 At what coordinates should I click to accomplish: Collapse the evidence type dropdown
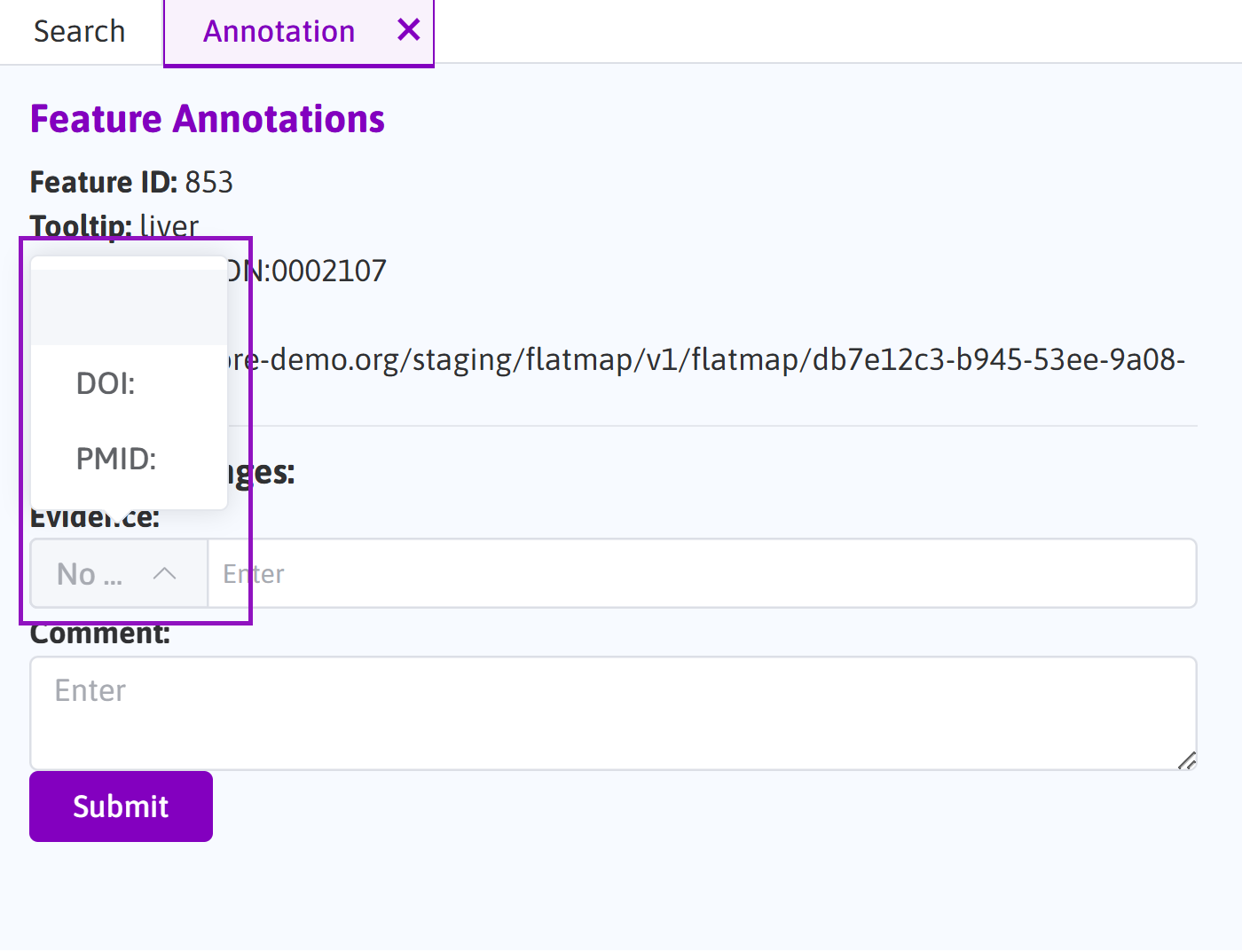coord(119,574)
